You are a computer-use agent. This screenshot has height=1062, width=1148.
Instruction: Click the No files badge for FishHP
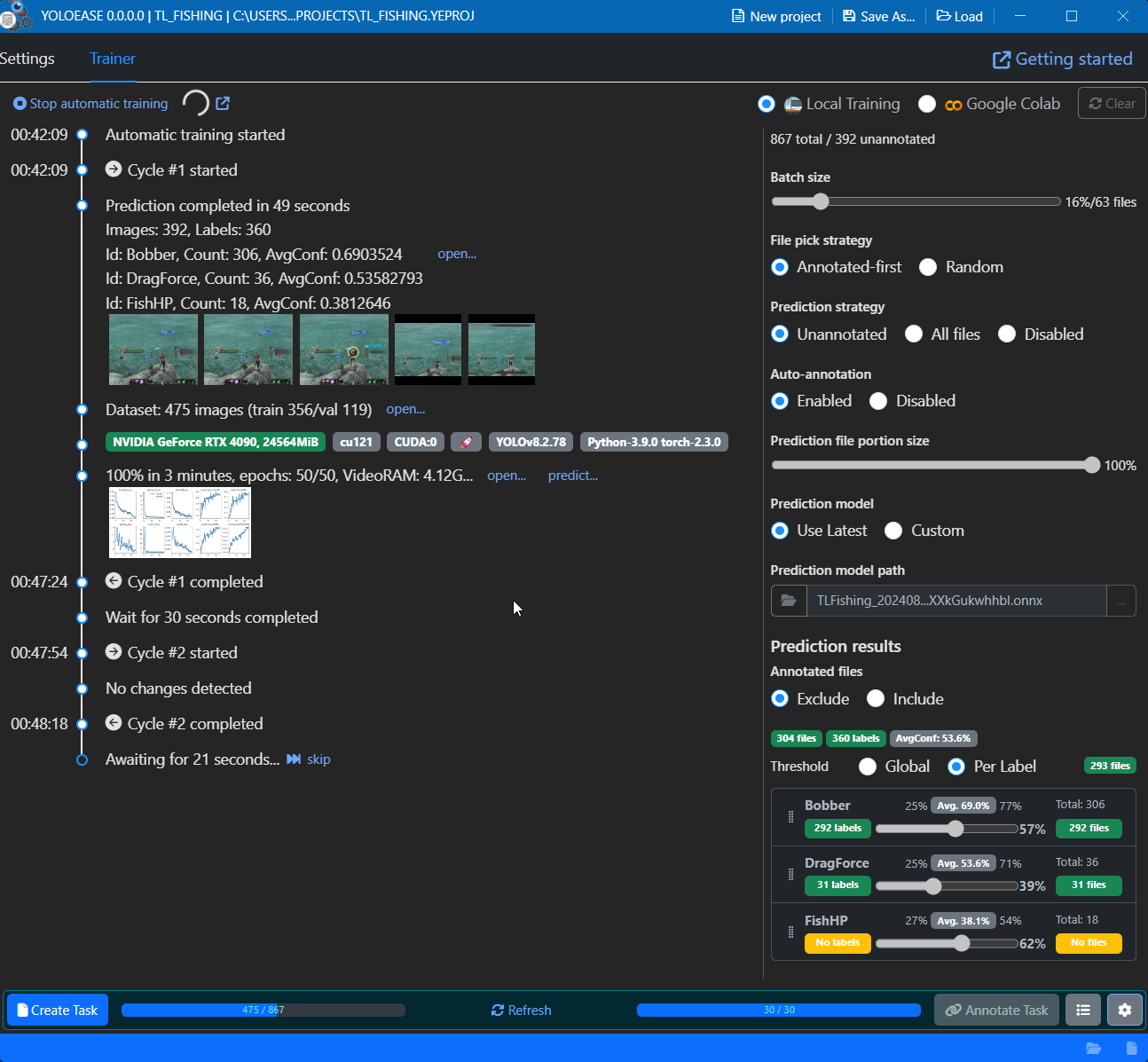[1089, 943]
